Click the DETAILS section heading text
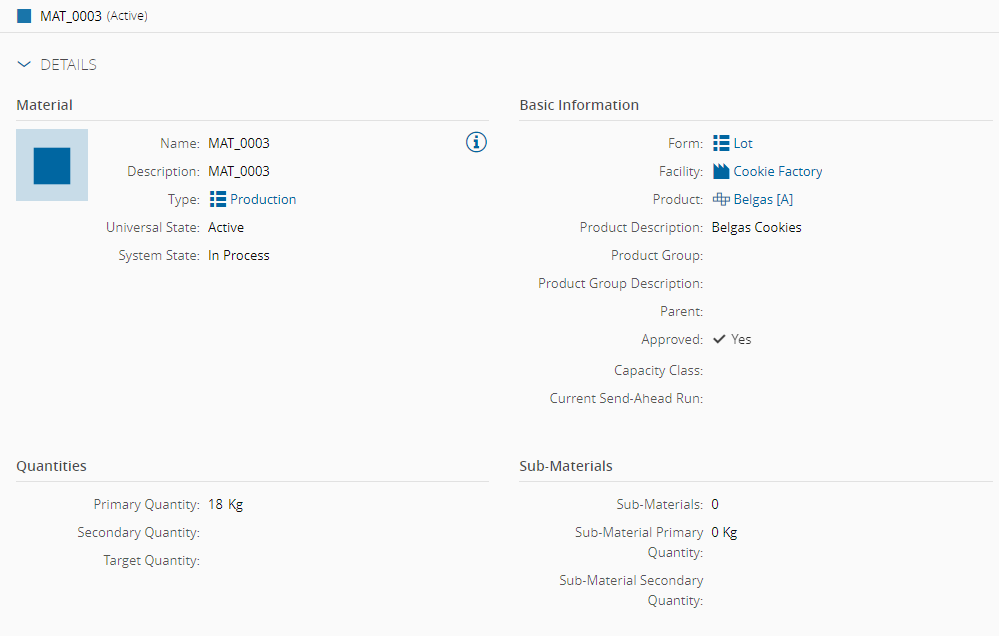This screenshot has height=636, width=999. pos(68,65)
